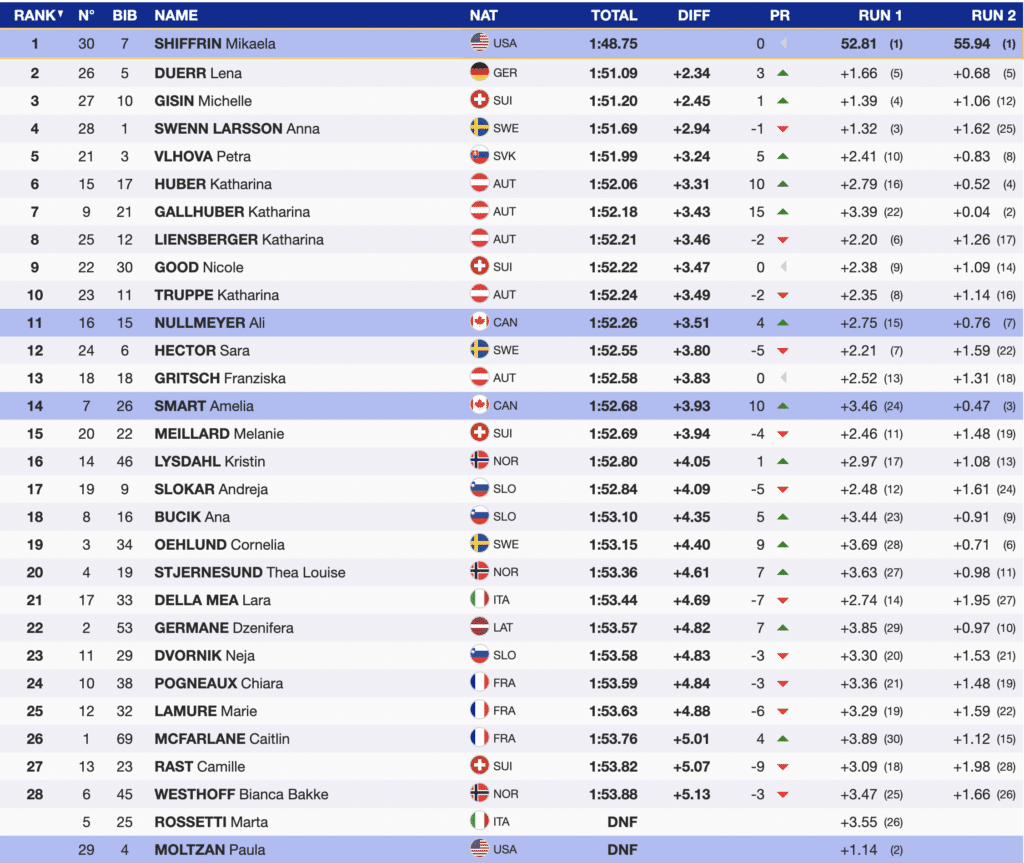The image size is (1024, 863).
Task: Click the French flag in Pogneaux's row
Action: [479, 684]
